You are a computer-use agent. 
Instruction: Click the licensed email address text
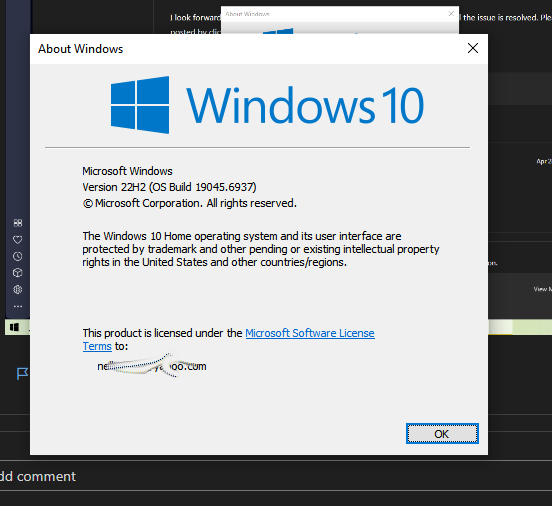click(152, 366)
